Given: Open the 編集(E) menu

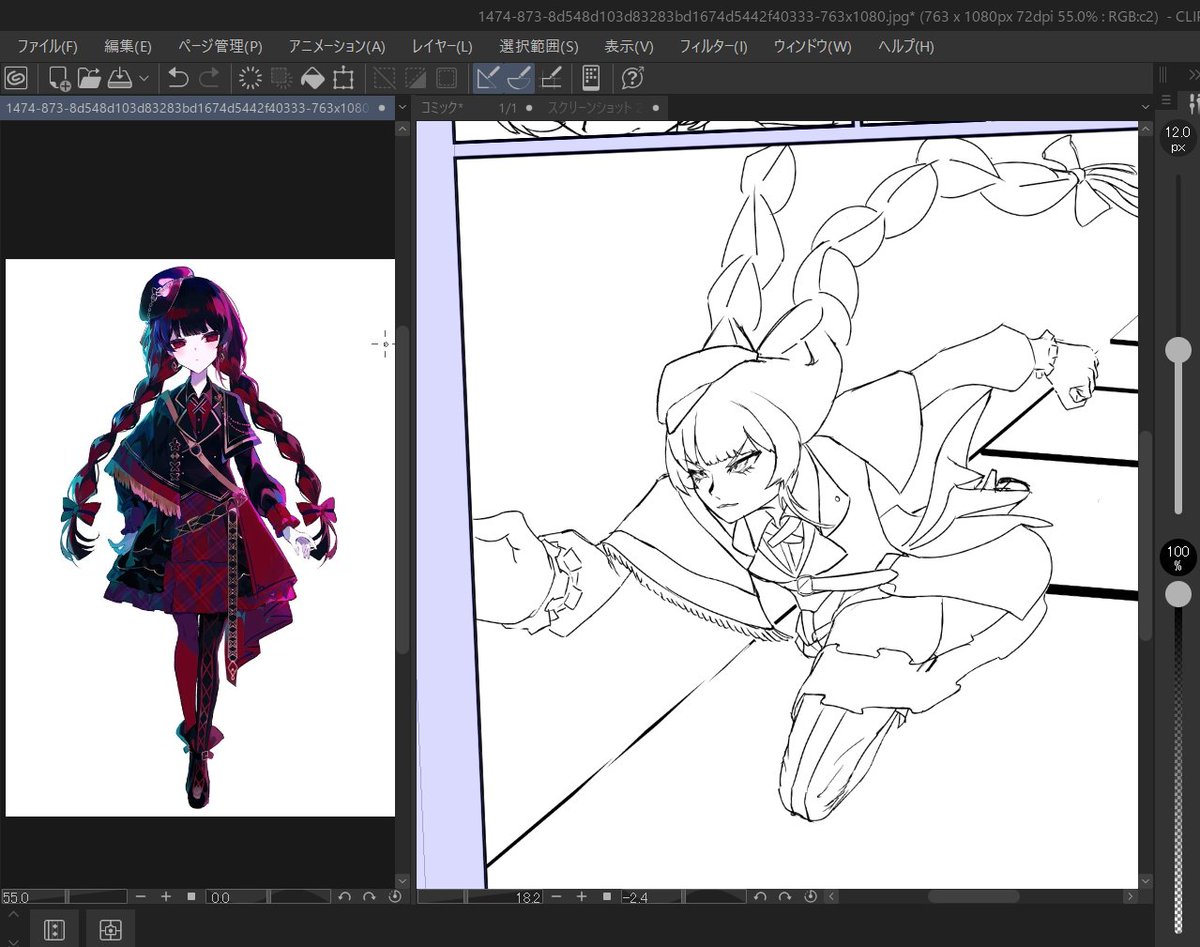Looking at the screenshot, I should 128,46.
